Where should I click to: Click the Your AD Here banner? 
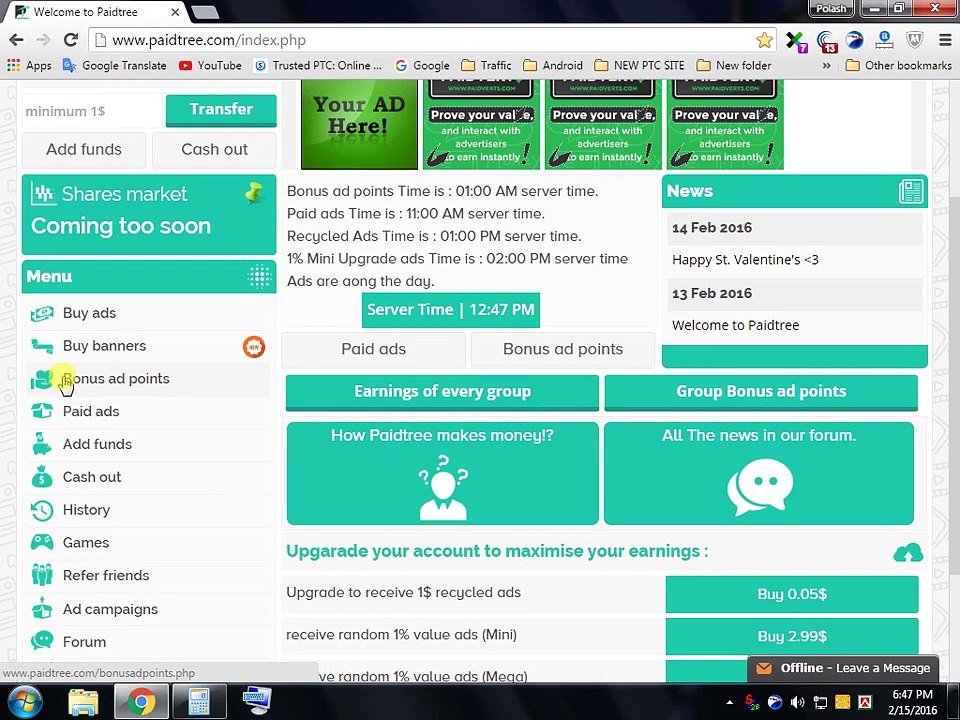point(359,124)
